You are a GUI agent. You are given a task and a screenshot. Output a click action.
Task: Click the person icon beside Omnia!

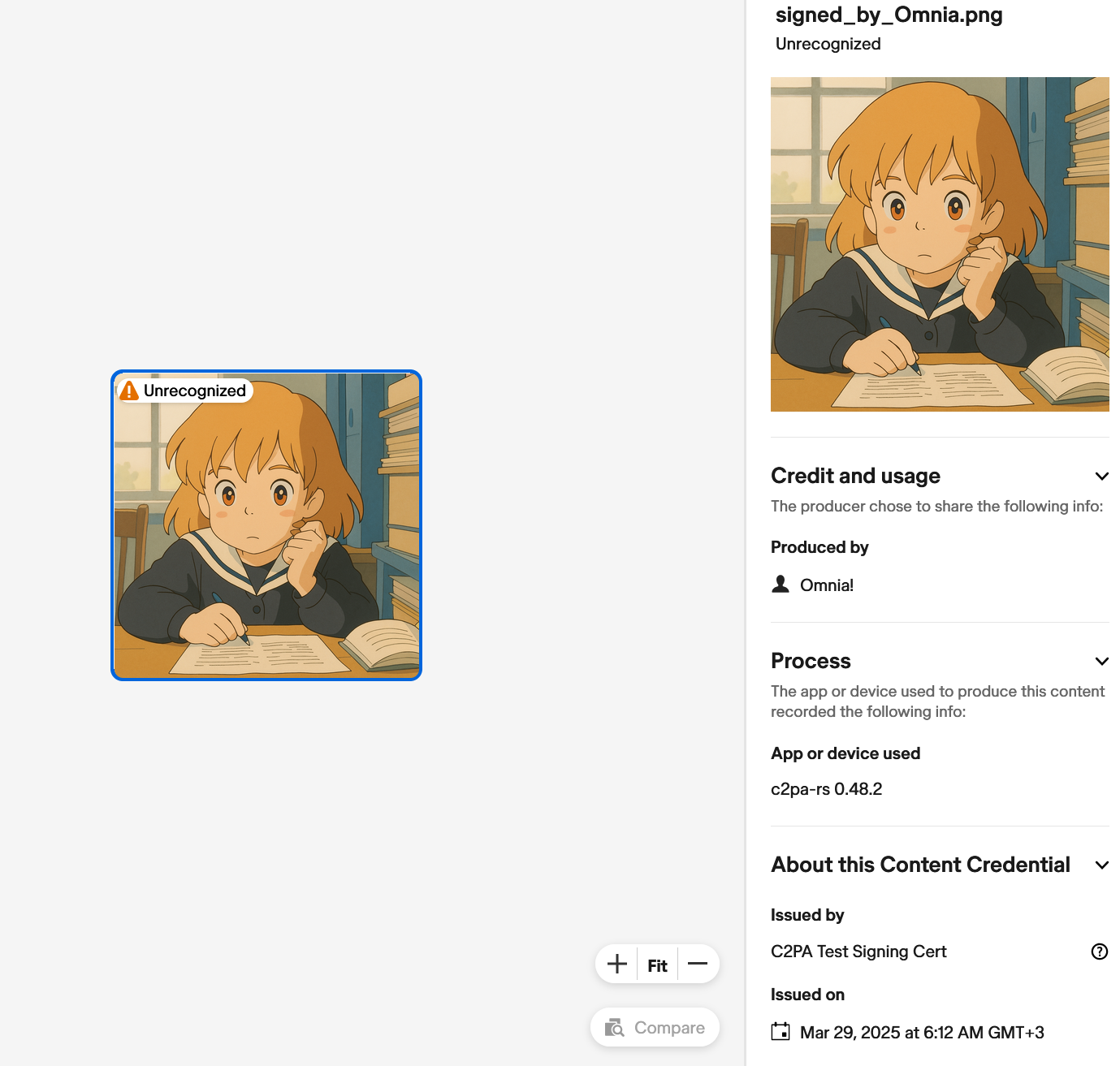click(781, 584)
